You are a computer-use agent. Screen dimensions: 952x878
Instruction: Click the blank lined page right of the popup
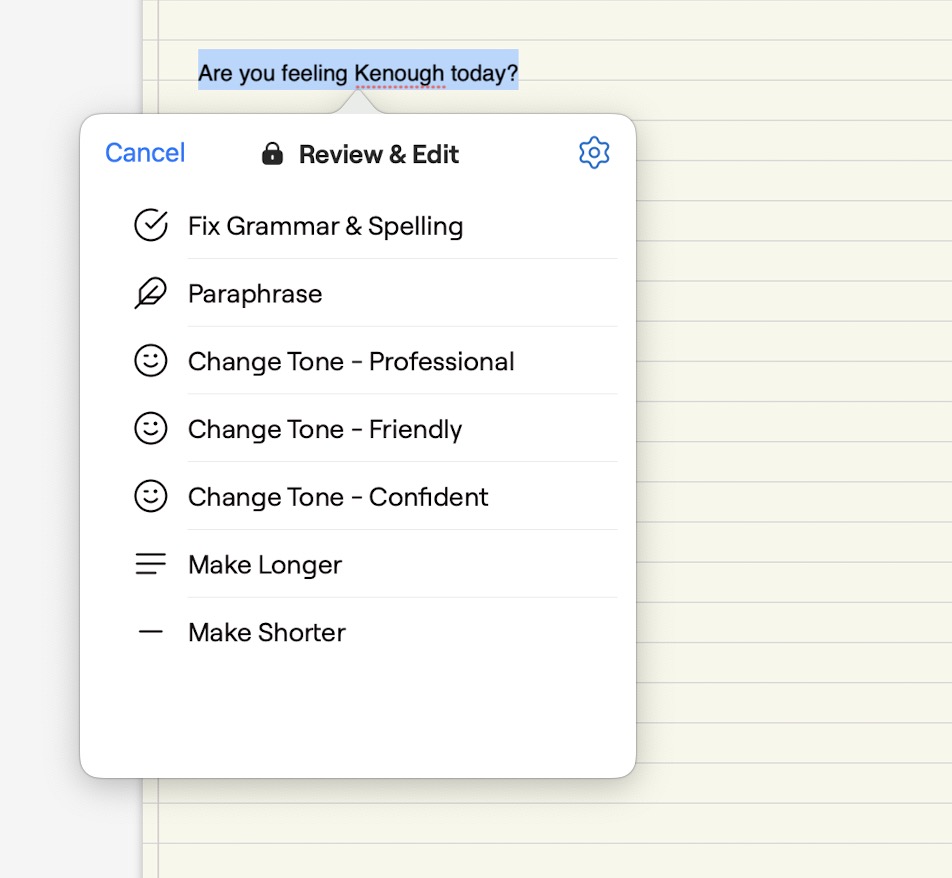[790, 450]
